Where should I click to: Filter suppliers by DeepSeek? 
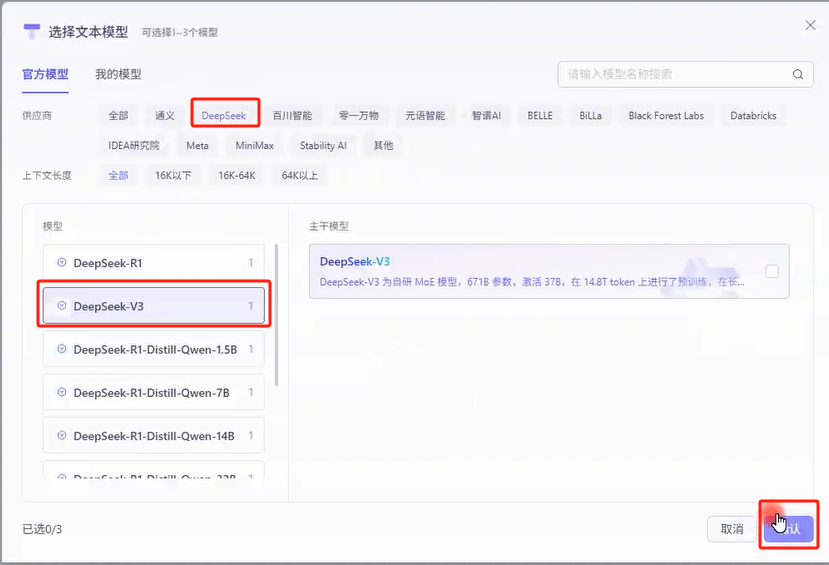pyautogui.click(x=224, y=116)
